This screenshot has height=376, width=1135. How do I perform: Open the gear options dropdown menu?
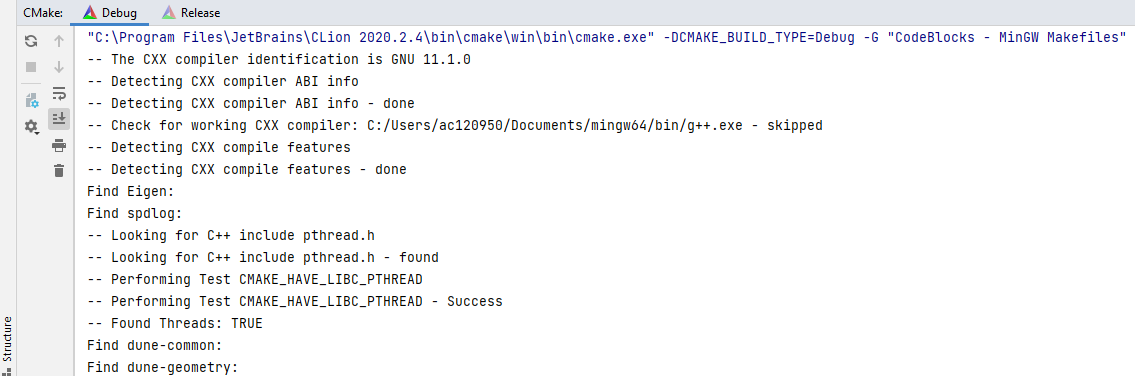[31, 127]
